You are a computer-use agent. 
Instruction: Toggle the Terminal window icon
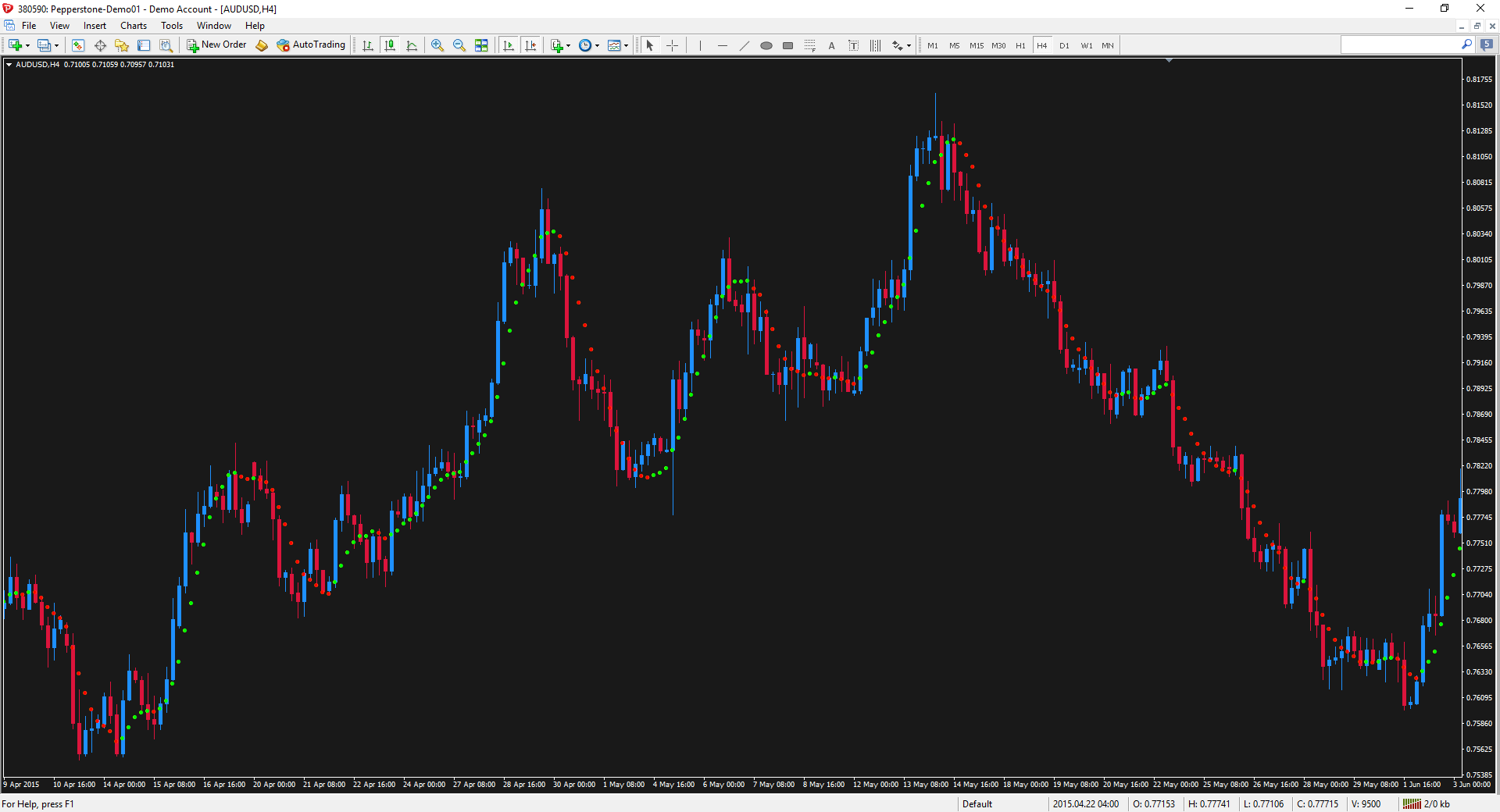pyautogui.click(x=144, y=45)
